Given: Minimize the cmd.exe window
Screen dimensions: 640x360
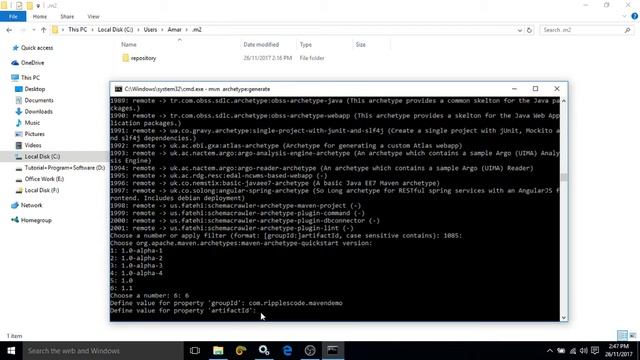Looking at the screenshot, I should coord(514,89).
